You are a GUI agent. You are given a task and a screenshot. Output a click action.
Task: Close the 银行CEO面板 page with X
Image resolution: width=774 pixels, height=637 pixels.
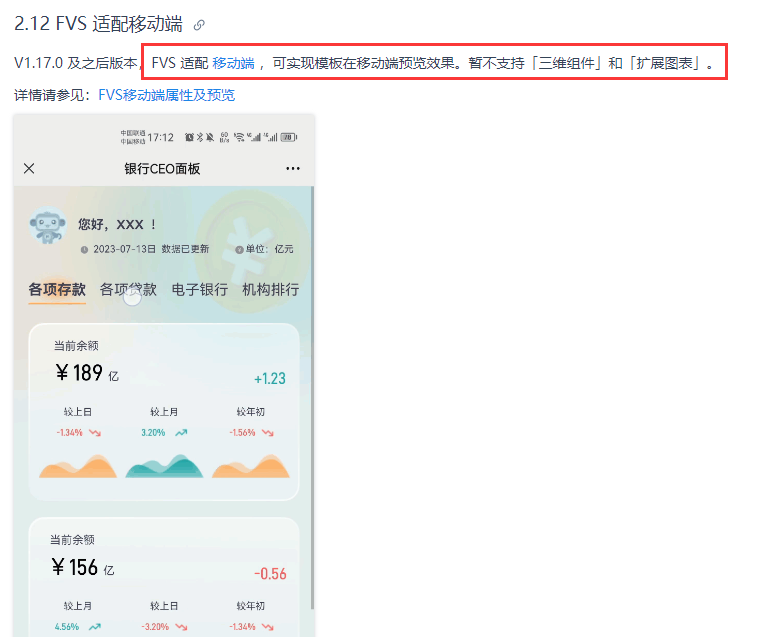[x=29, y=169]
